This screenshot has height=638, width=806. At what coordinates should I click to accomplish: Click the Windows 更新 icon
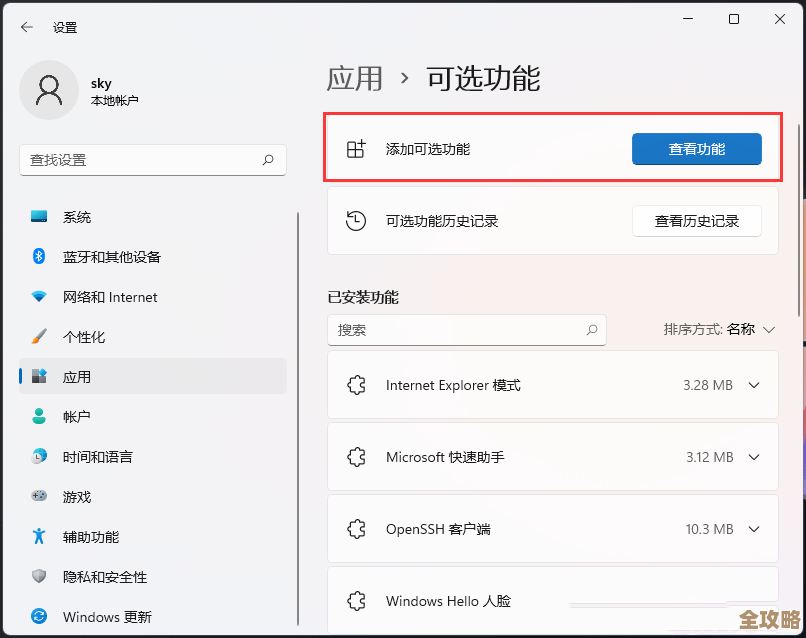40,617
